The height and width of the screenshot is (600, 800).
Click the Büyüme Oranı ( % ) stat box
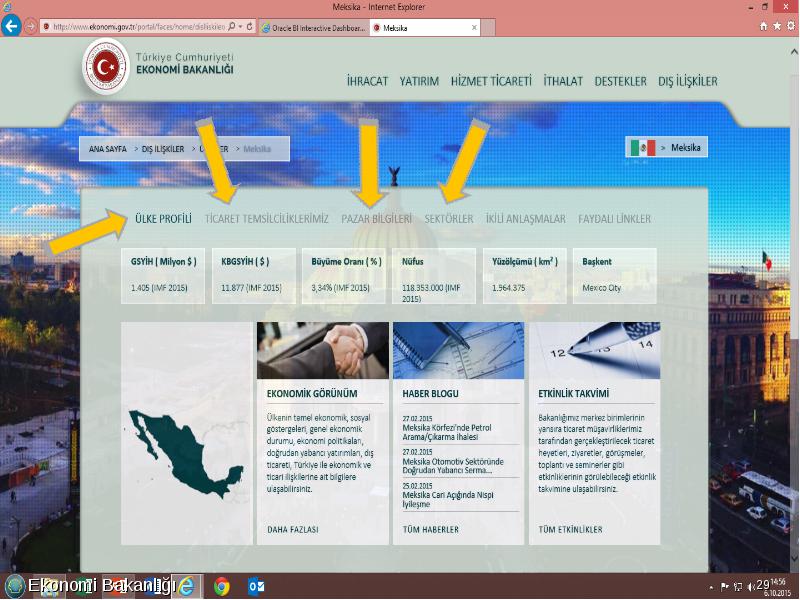(344, 276)
